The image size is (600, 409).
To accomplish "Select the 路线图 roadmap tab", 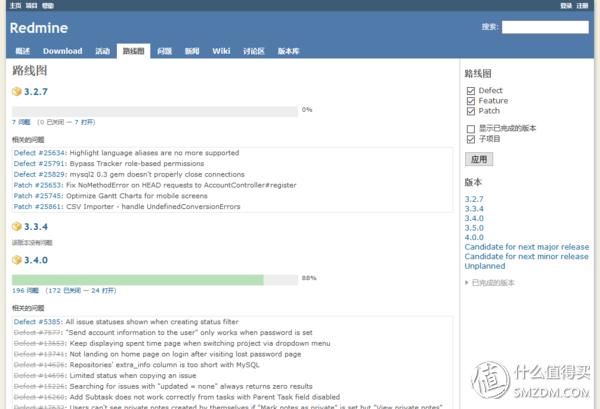I will tap(133, 51).
